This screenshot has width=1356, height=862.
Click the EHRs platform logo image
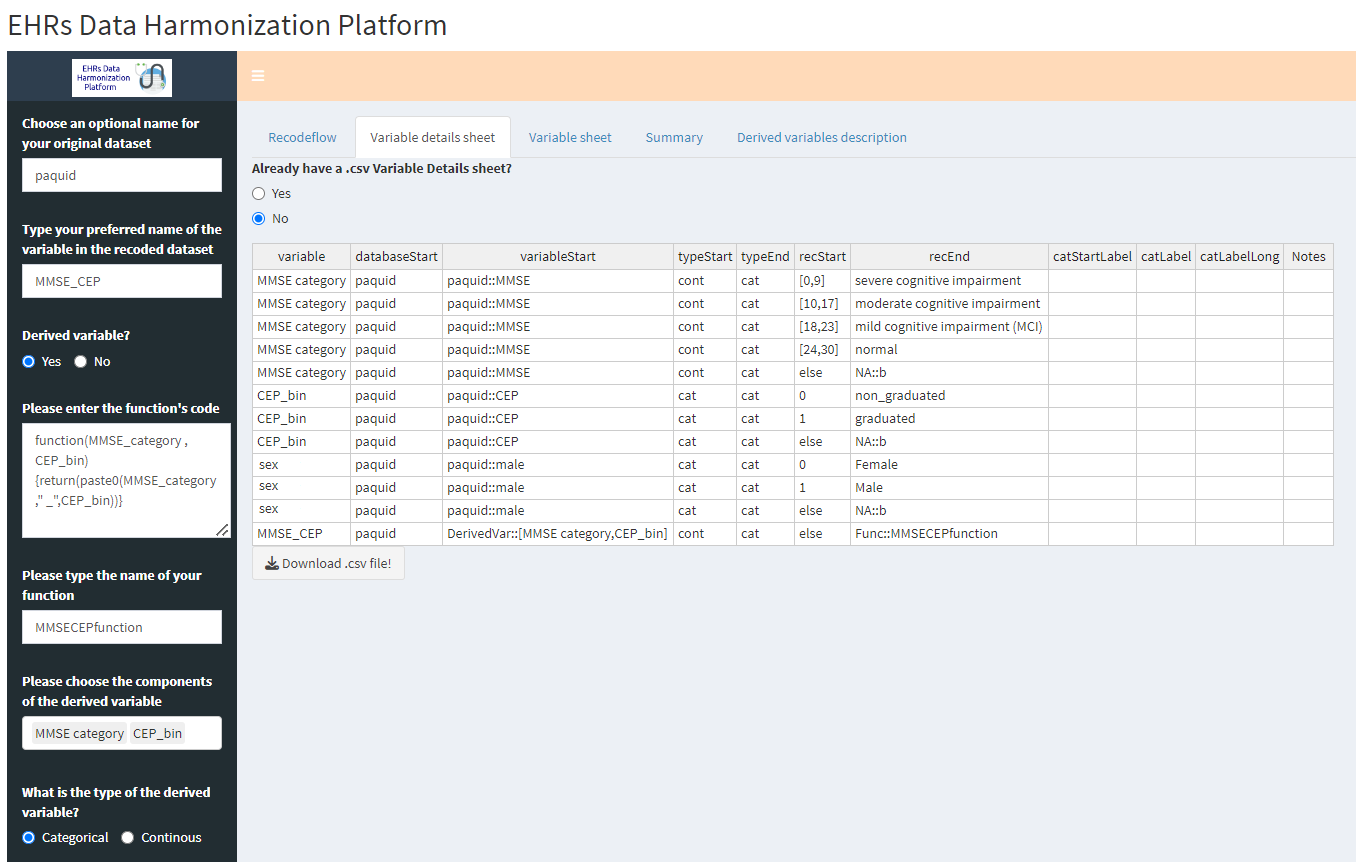[122, 78]
